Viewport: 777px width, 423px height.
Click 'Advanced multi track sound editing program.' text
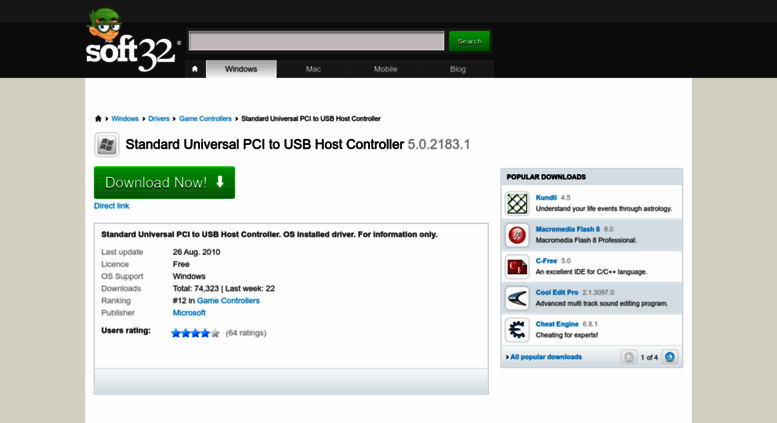coord(602,304)
